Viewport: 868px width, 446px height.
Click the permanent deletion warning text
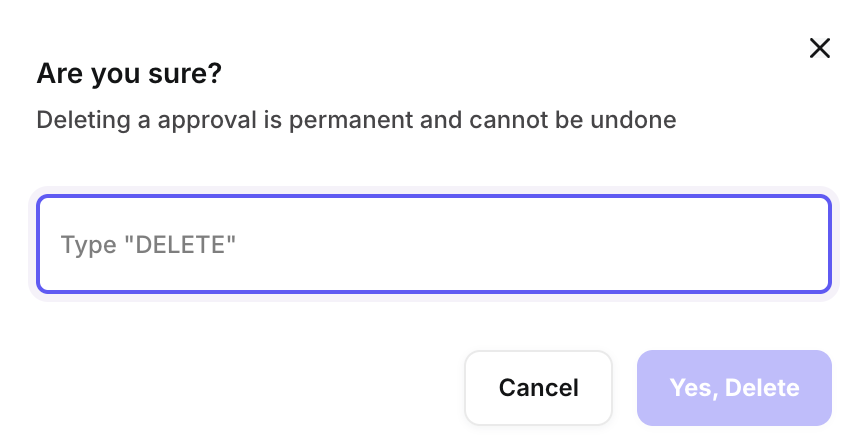pyautogui.click(x=356, y=121)
